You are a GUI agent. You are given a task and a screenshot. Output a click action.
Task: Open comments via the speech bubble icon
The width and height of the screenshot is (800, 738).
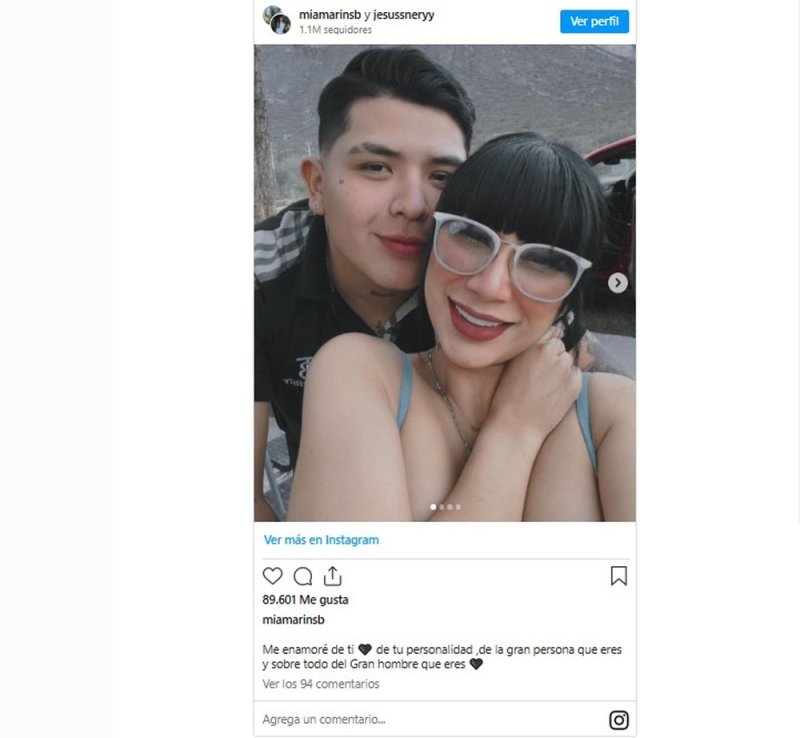[x=303, y=576]
